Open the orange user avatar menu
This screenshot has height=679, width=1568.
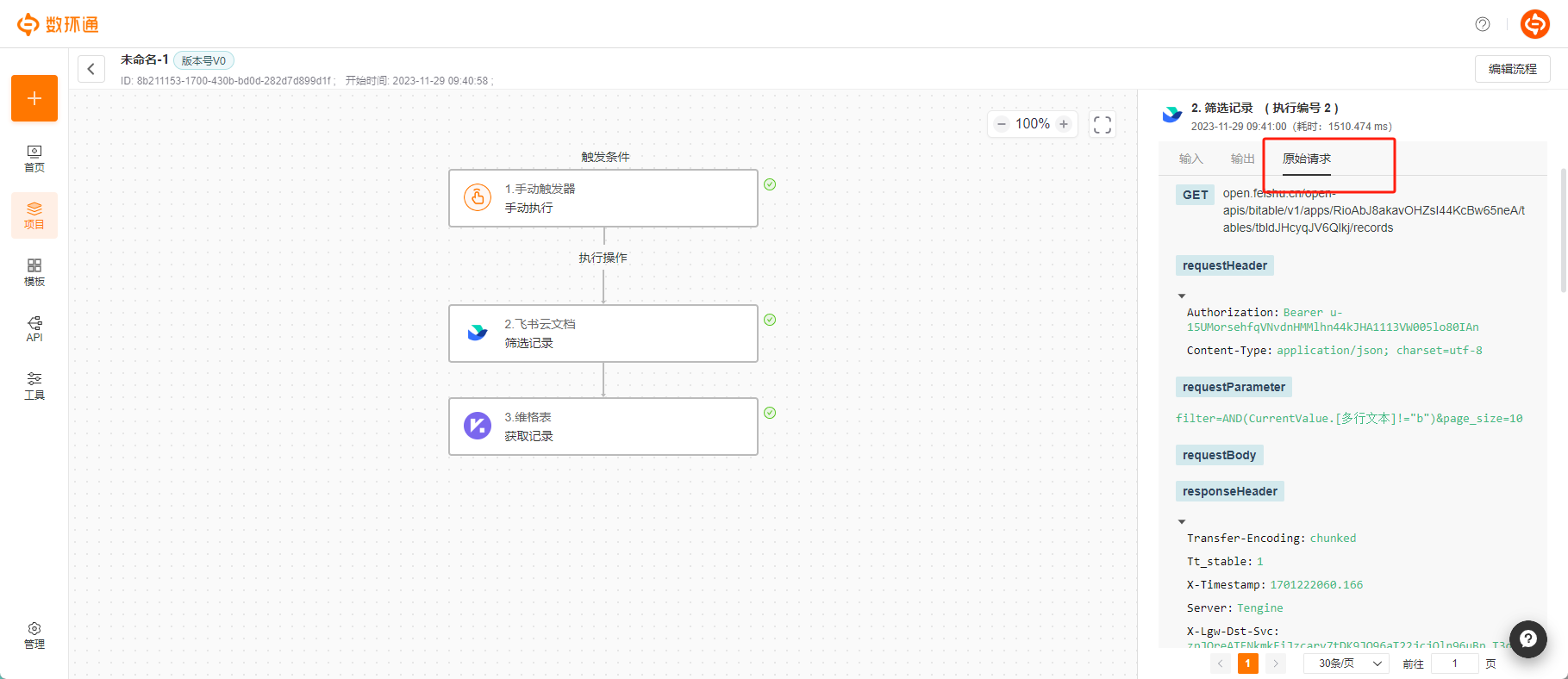(1535, 24)
